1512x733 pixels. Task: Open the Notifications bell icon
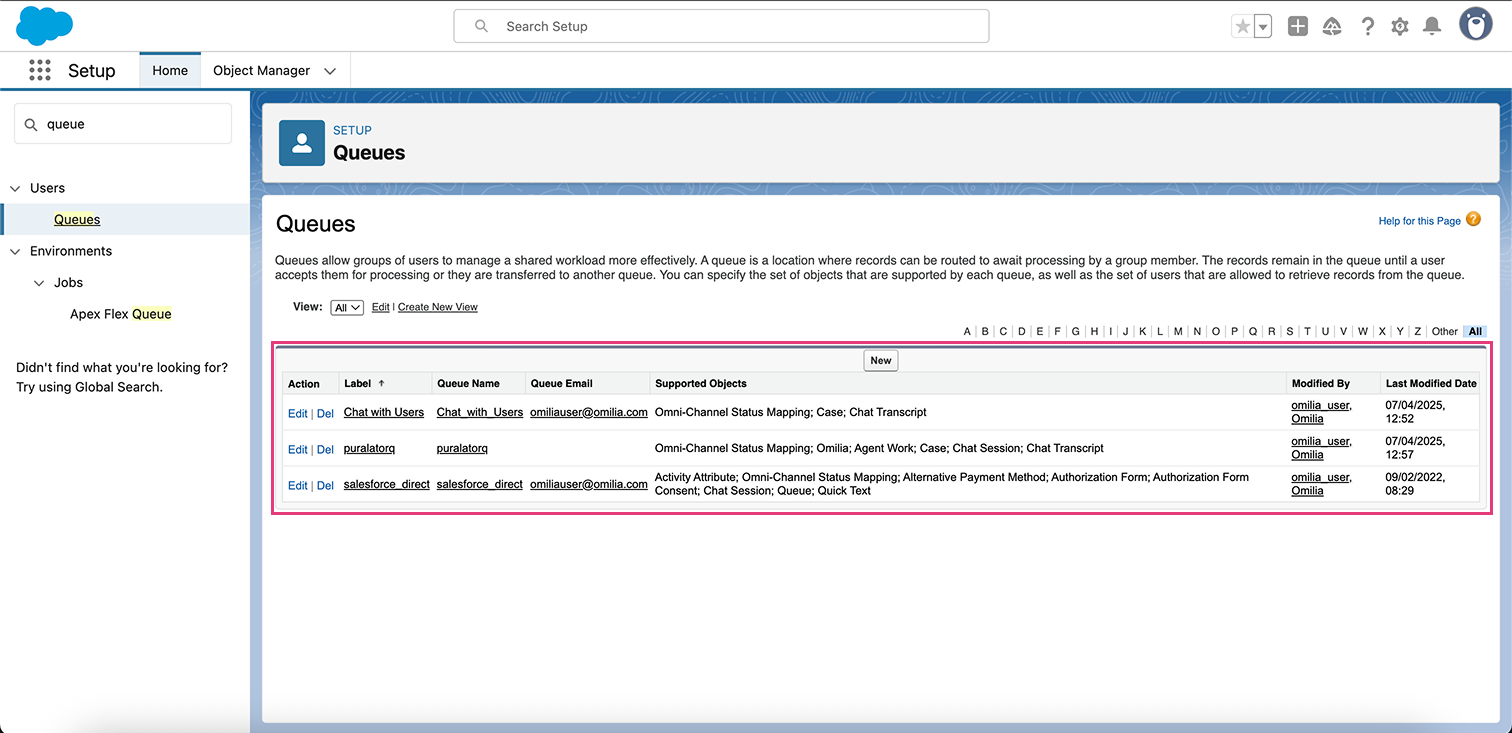pos(1432,27)
